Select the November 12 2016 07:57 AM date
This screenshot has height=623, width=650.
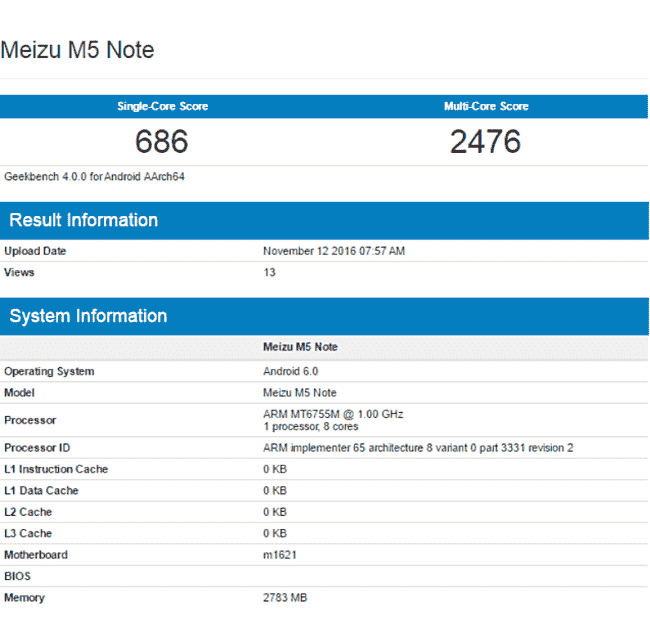tap(334, 251)
